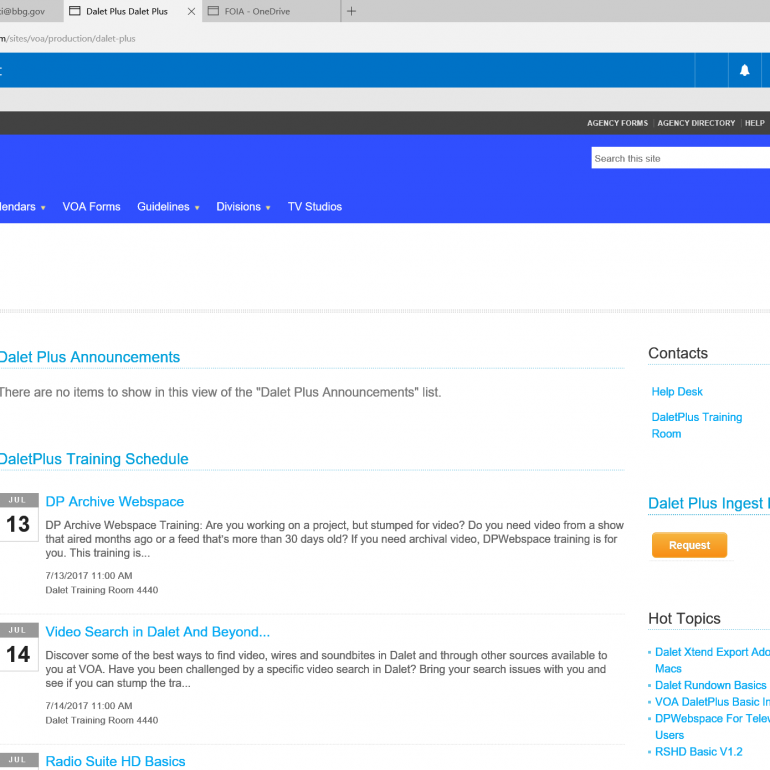Click the FOIA - OneDrive tab page icon
Image resolution: width=770 pixels, height=770 pixels.
point(213,11)
